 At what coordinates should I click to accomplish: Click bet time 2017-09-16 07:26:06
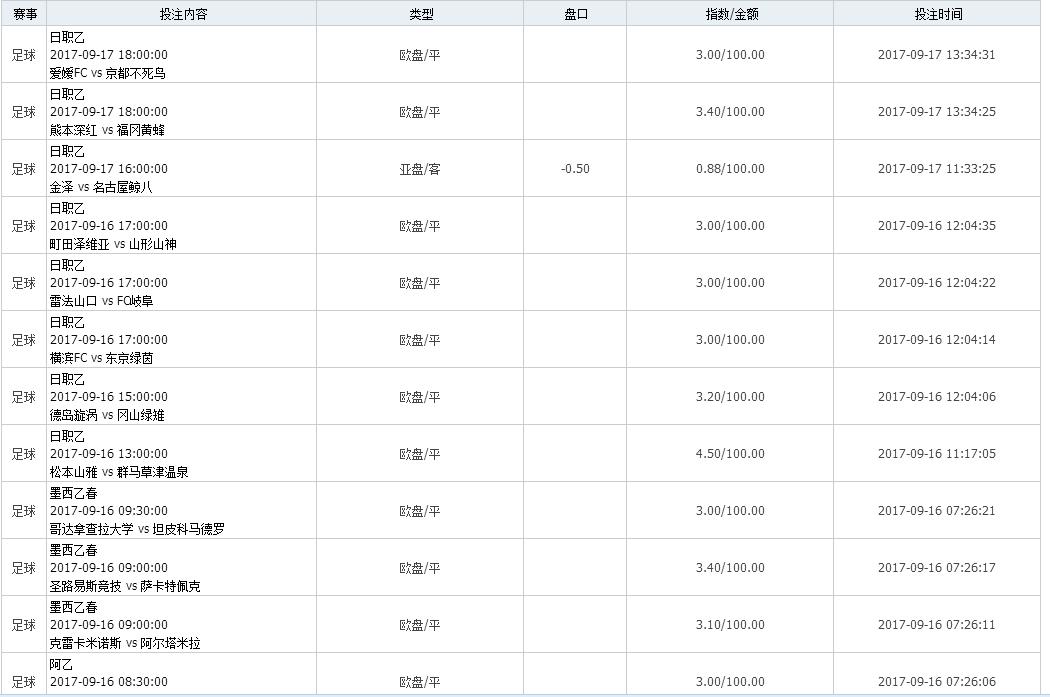coord(937,682)
